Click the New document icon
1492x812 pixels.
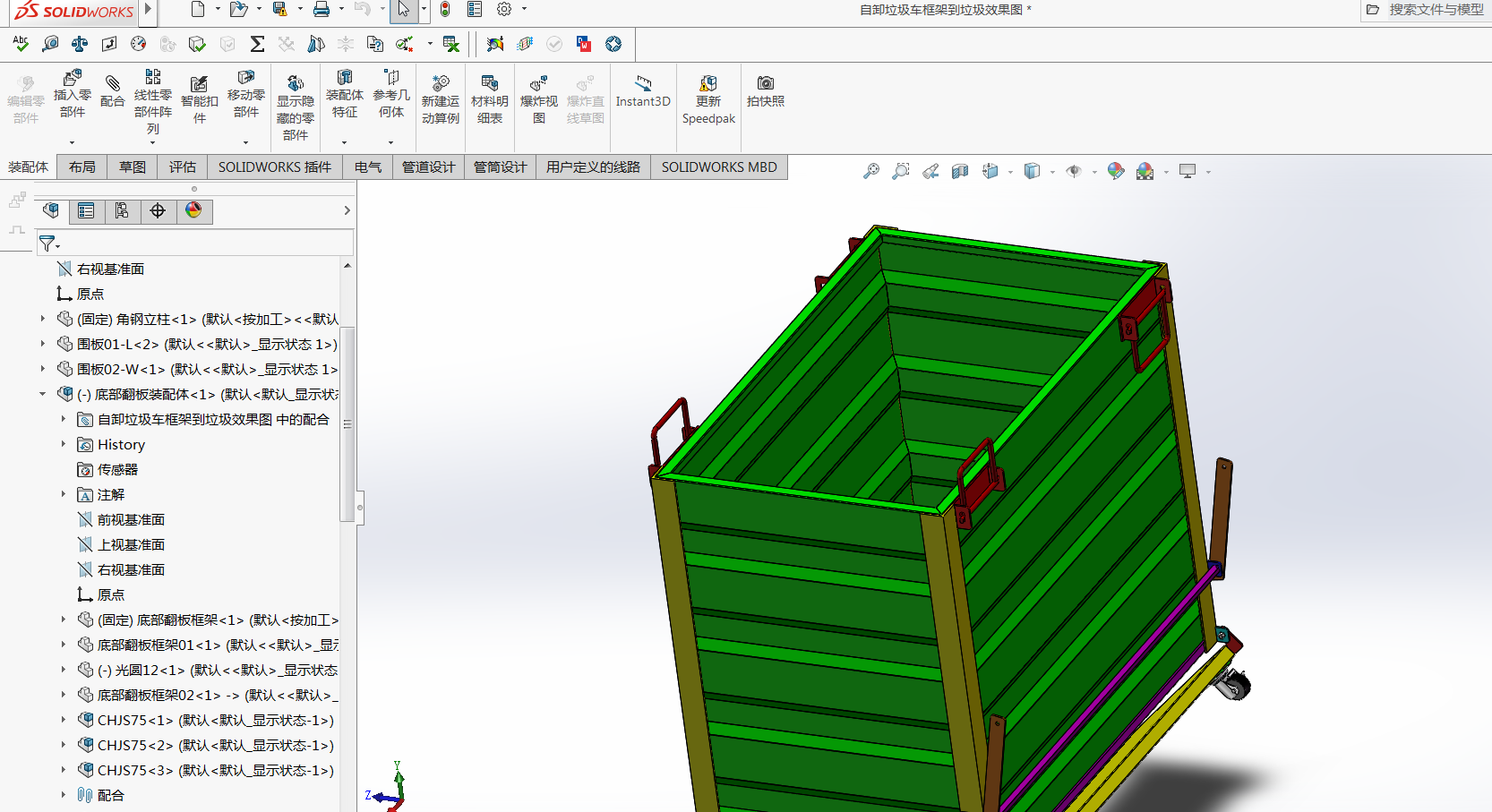[198, 10]
